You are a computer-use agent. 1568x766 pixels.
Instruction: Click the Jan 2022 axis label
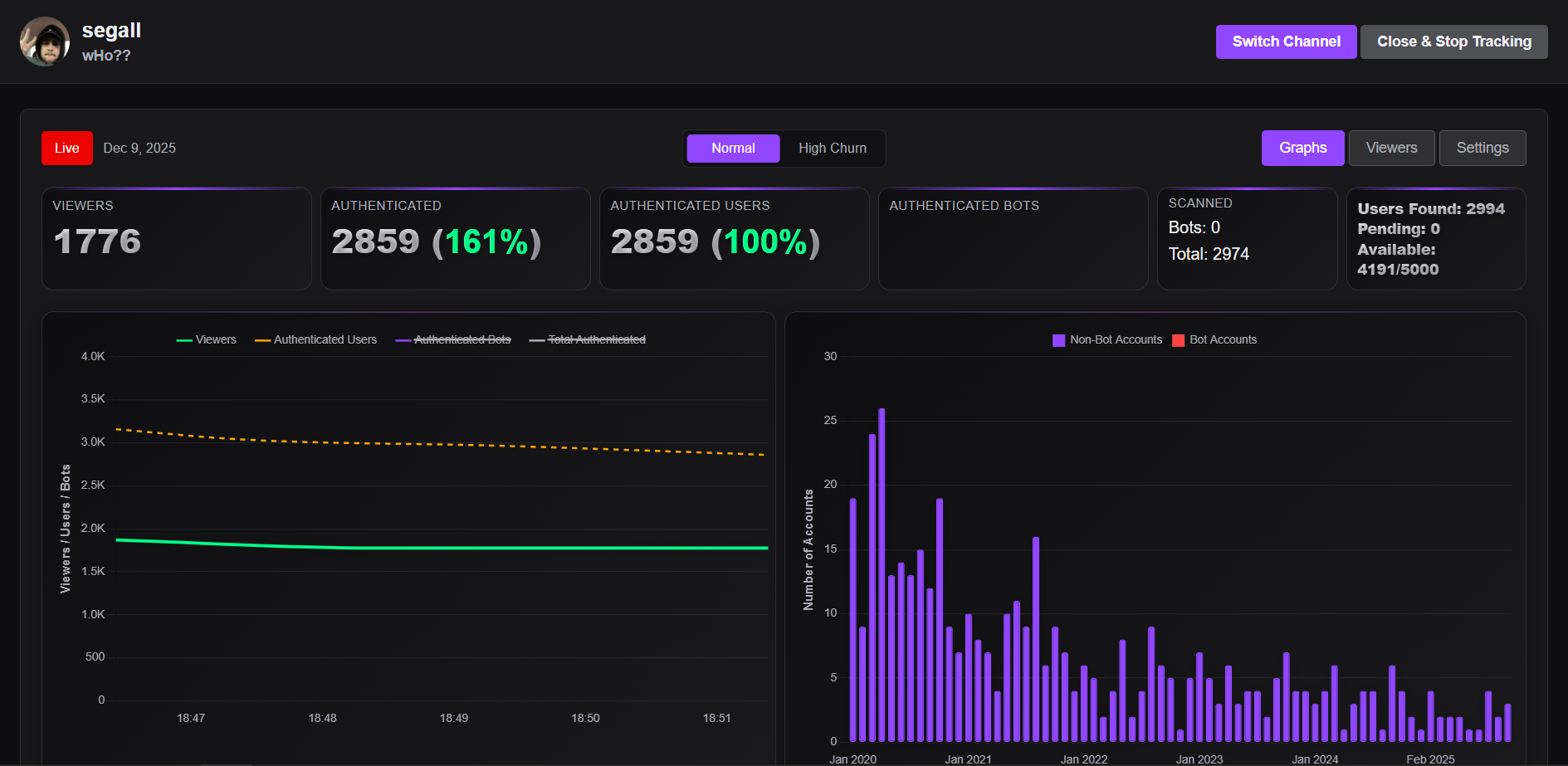pyautogui.click(x=1084, y=759)
